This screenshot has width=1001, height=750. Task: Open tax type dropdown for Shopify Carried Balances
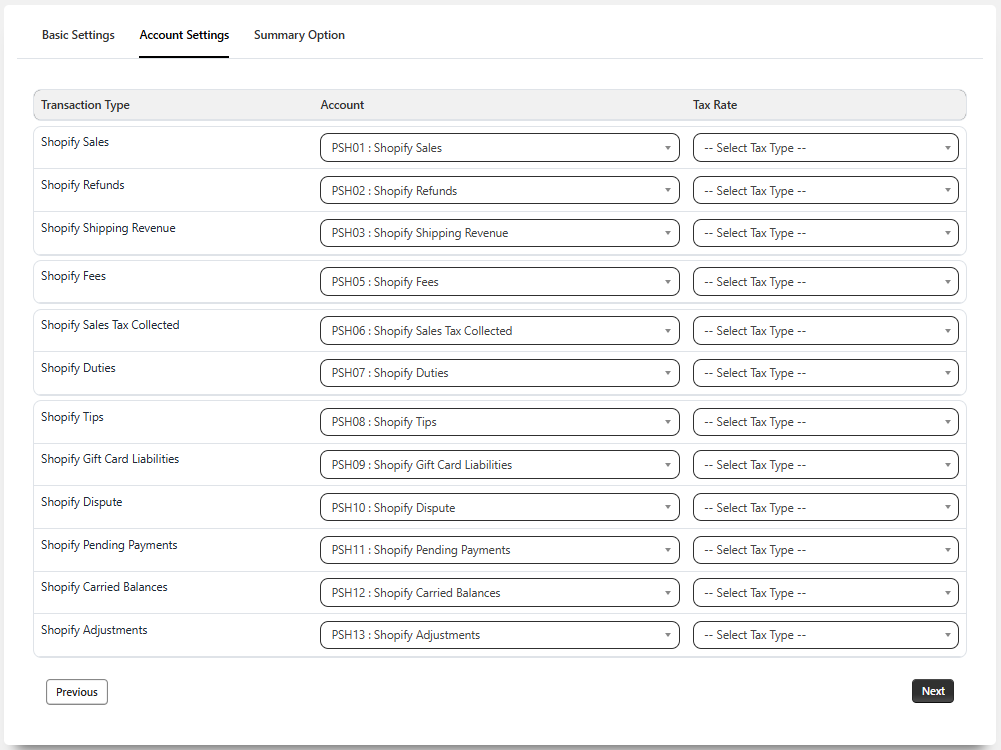click(x=825, y=593)
